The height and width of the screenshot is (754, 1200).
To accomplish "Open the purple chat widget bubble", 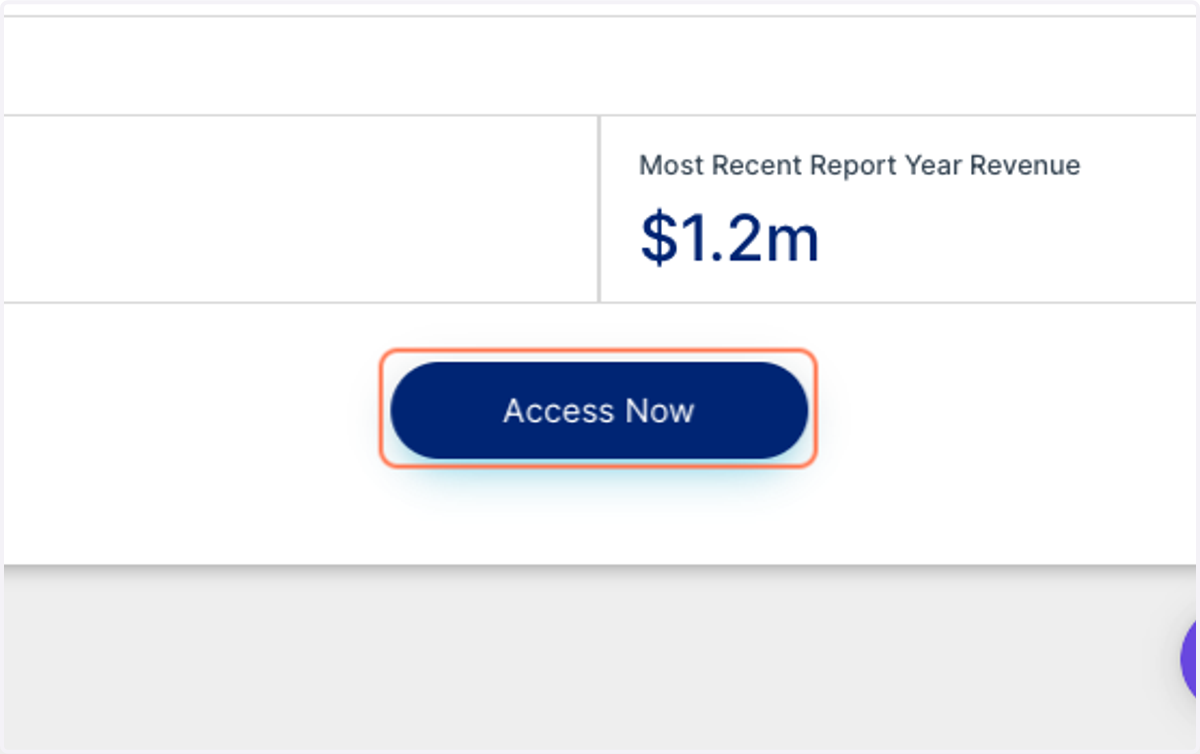I will tap(1190, 660).
